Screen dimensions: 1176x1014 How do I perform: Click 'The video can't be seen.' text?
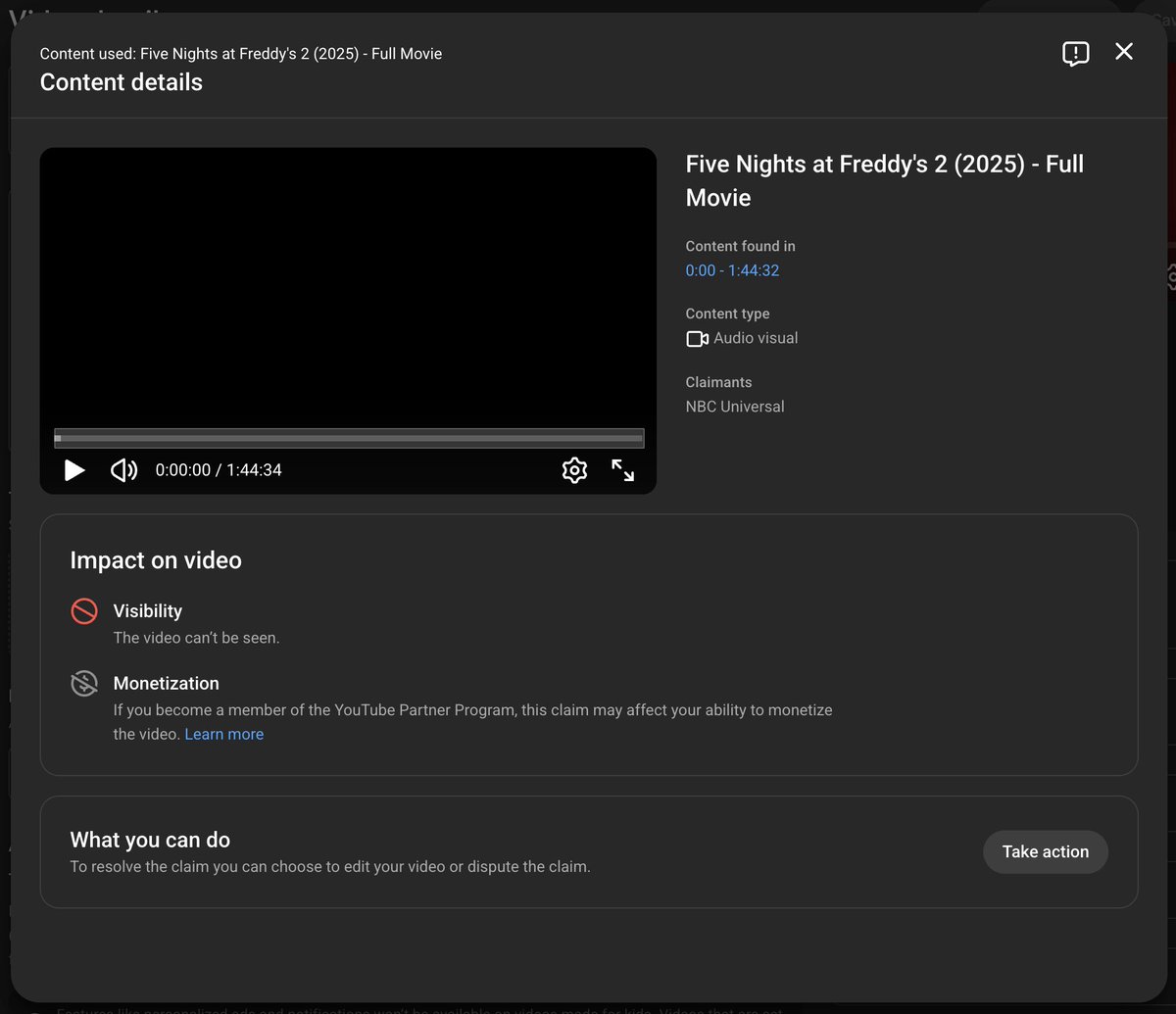196,638
